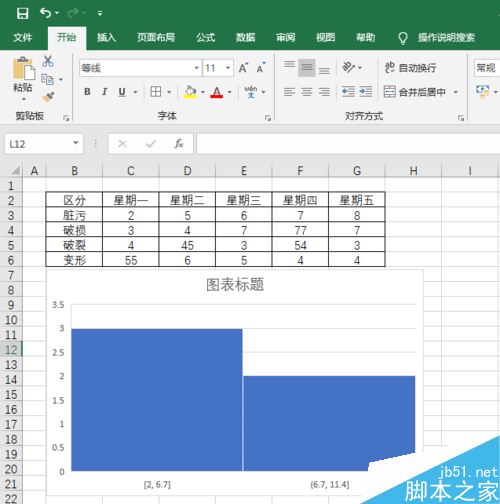Apply cell borders with the border icon
500x504 pixels.
156,92
